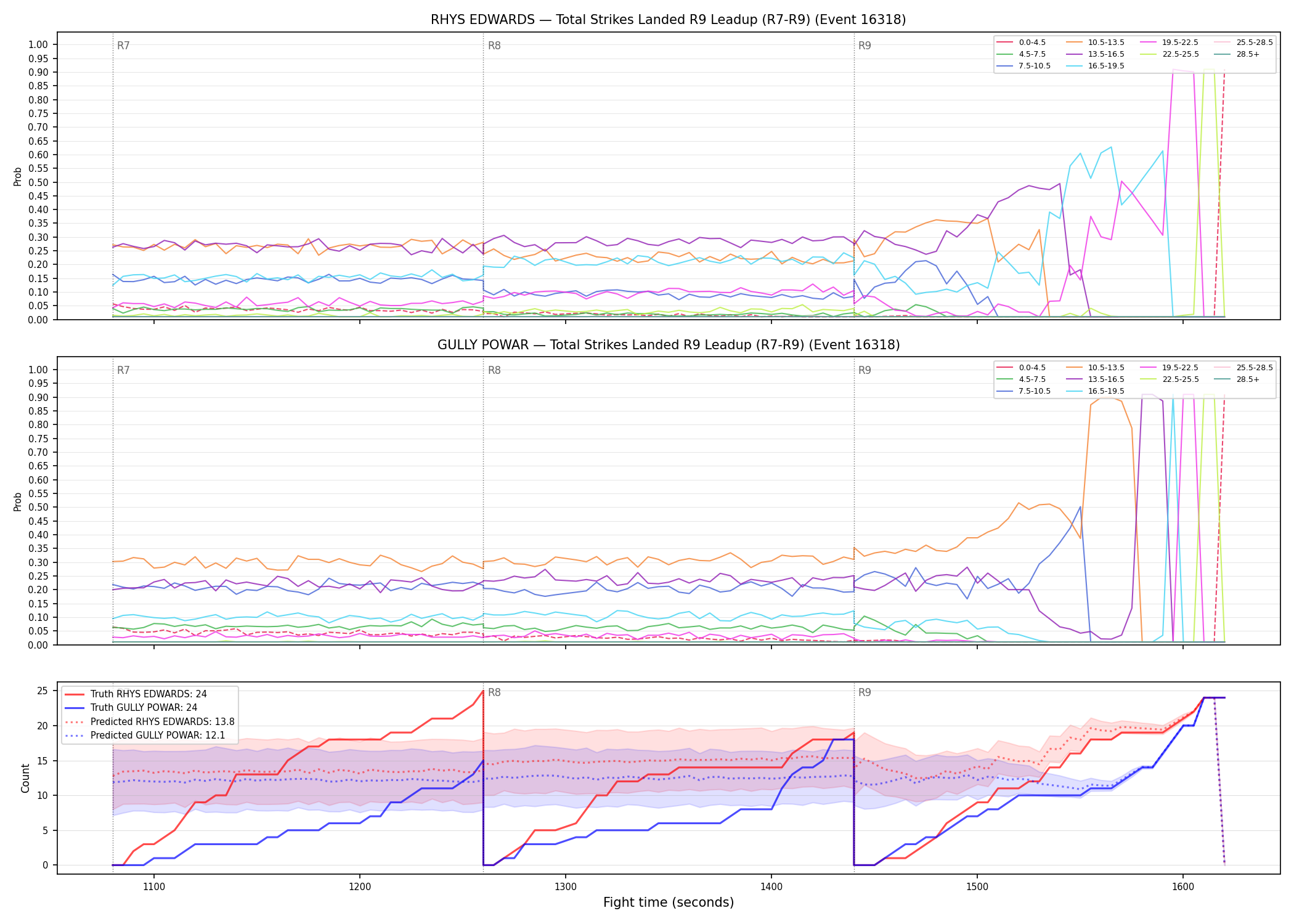Click the R9 round marker in the RHYS EDWARDS chart
This screenshot has height=924, width=1294.
[x=865, y=46]
